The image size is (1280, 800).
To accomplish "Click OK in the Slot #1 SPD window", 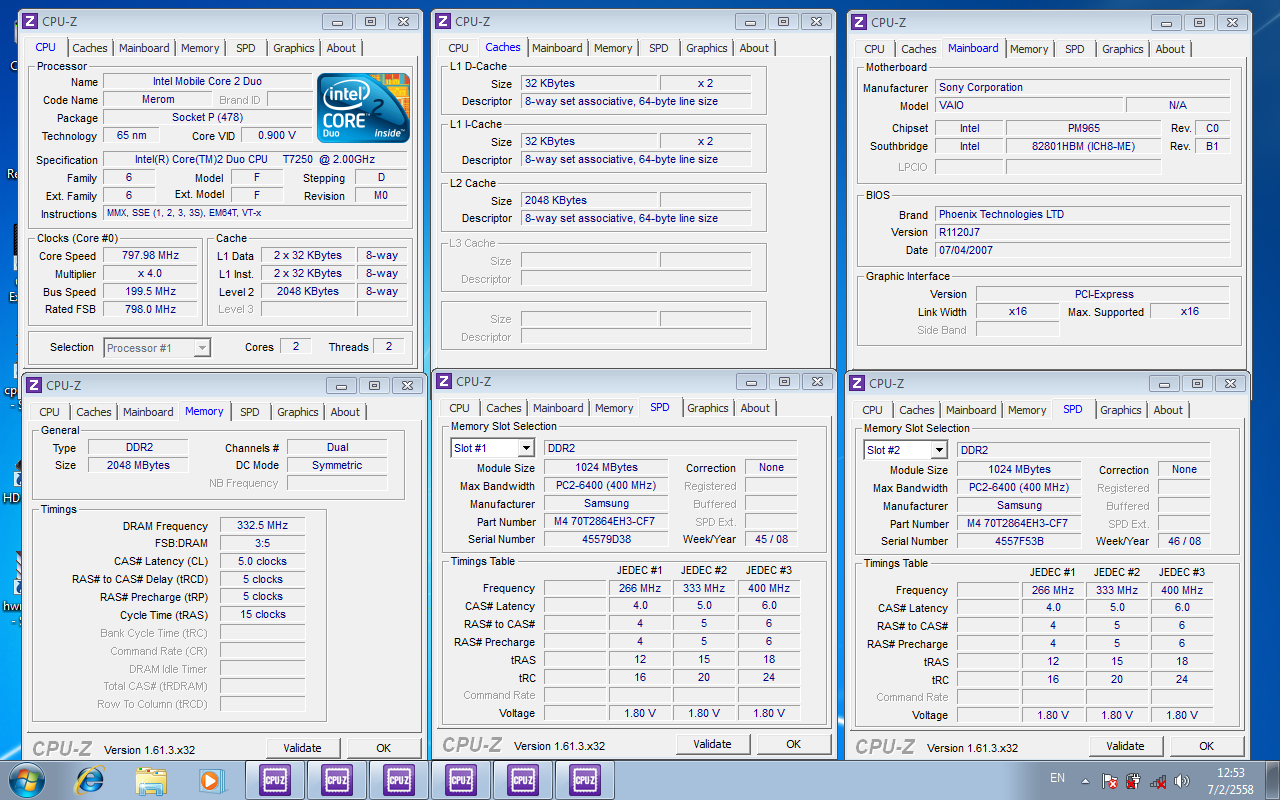I will pyautogui.click(x=794, y=744).
